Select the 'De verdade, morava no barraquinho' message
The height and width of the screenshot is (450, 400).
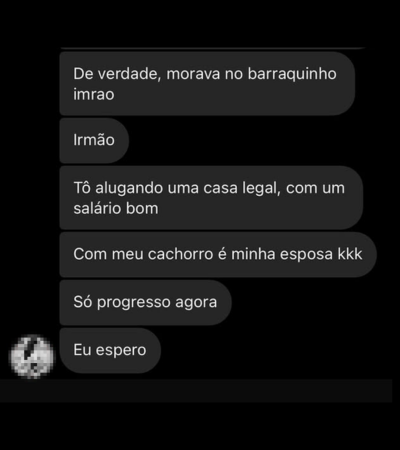[207, 84]
